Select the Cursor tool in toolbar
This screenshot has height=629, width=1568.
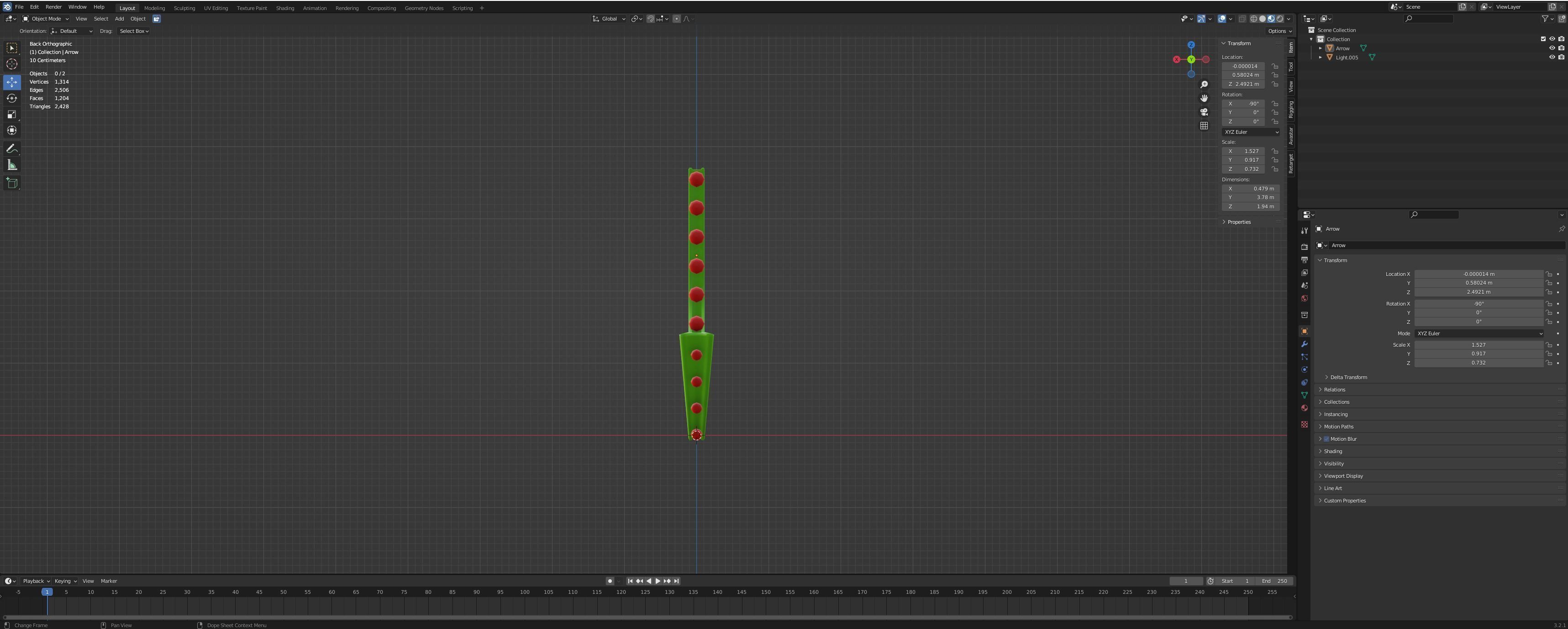point(11,64)
